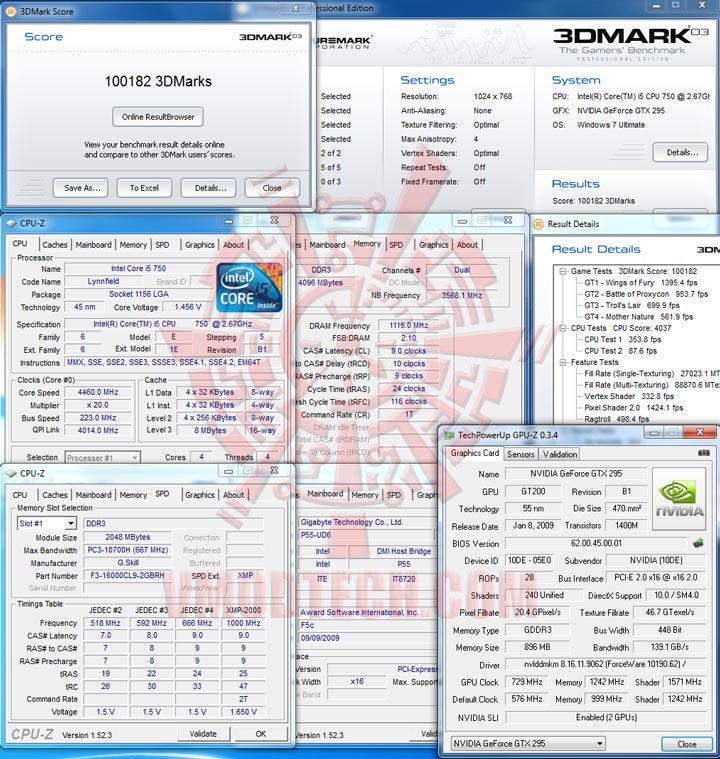The height and width of the screenshot is (759, 720).
Task: Click the Intel Core i5 logo badge
Action: pyautogui.click(x=249, y=287)
